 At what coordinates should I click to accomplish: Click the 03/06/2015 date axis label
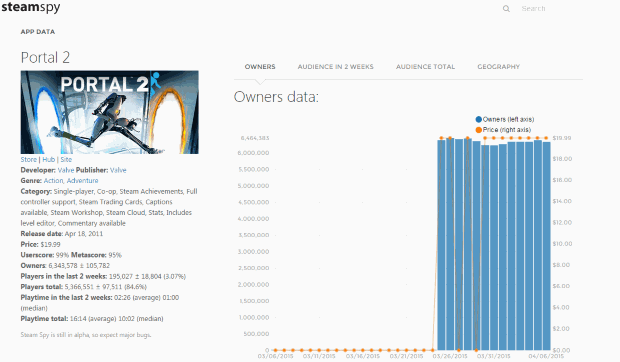275,356
